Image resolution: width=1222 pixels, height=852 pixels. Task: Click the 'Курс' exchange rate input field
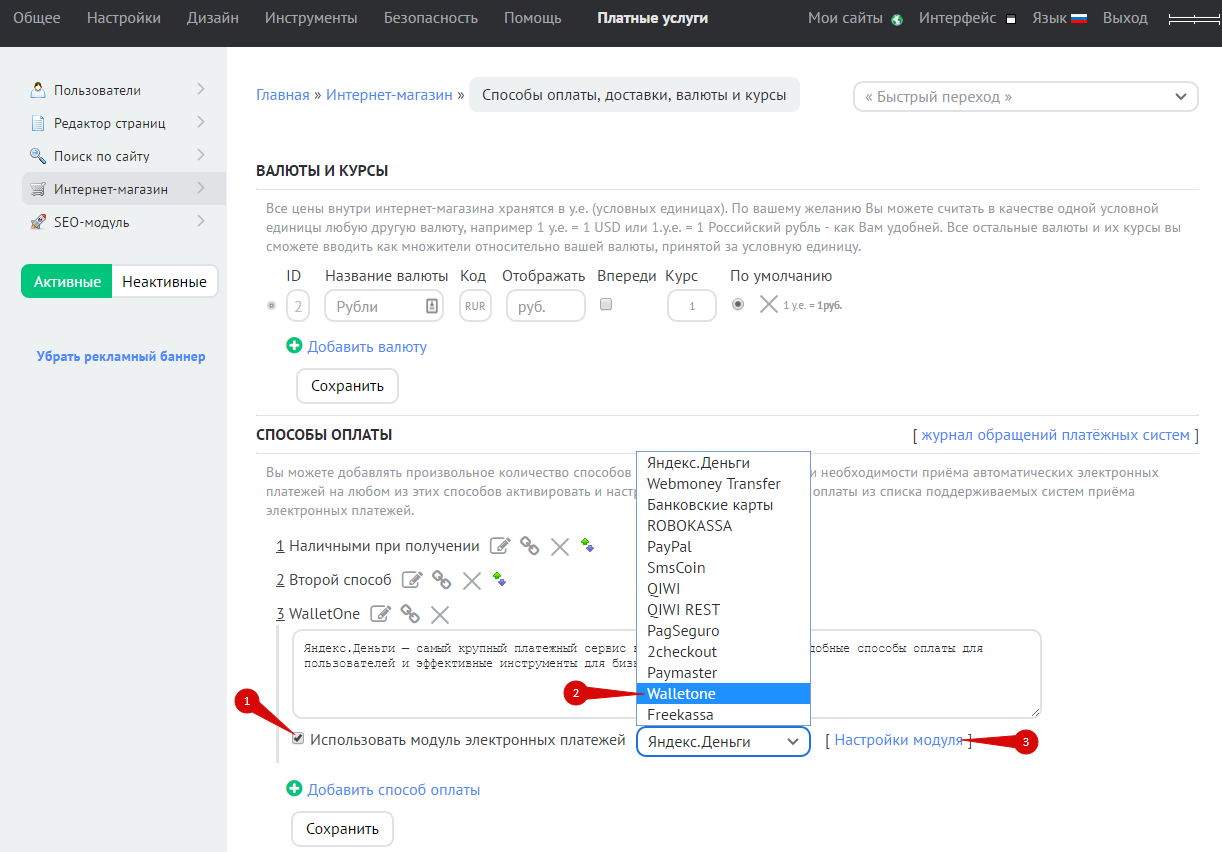pyautogui.click(x=691, y=306)
